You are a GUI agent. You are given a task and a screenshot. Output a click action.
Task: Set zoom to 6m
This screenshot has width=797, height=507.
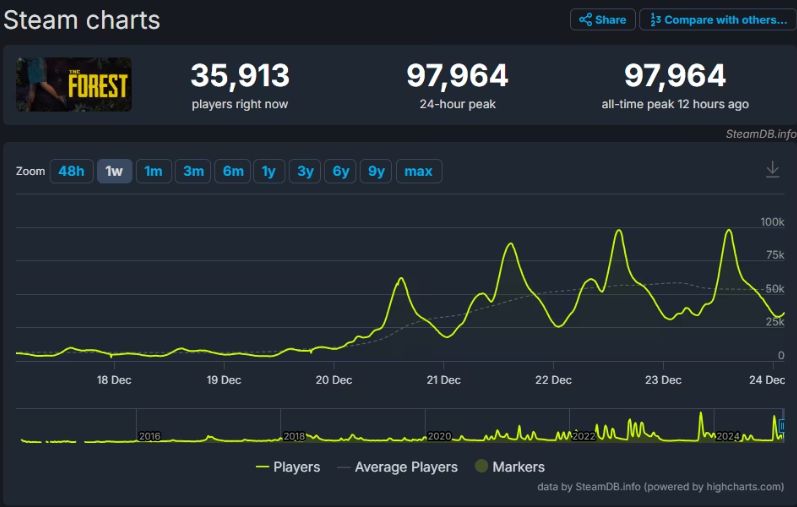coord(233,171)
